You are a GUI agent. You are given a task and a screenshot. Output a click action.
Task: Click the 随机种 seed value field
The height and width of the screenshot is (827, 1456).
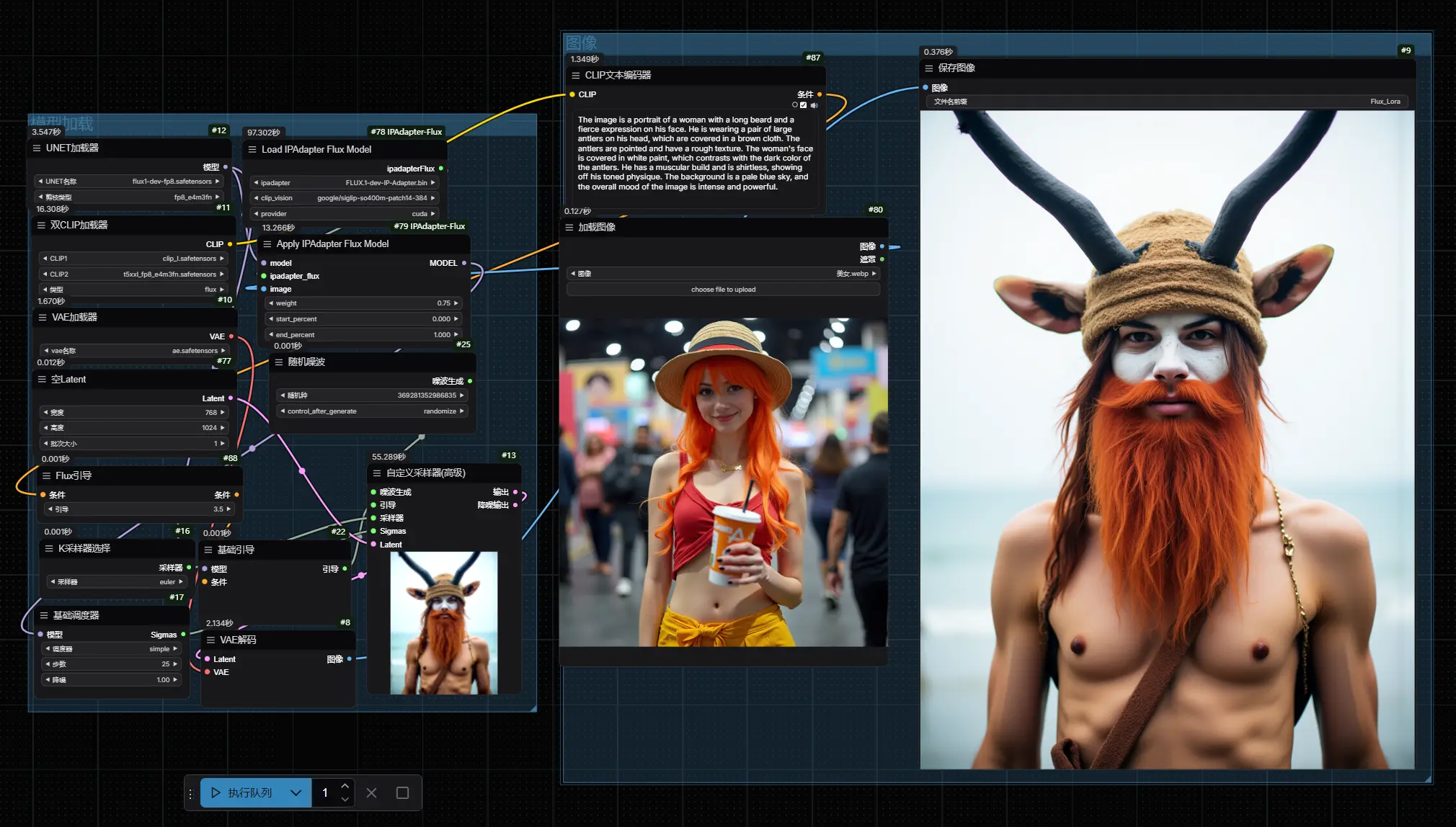point(372,395)
